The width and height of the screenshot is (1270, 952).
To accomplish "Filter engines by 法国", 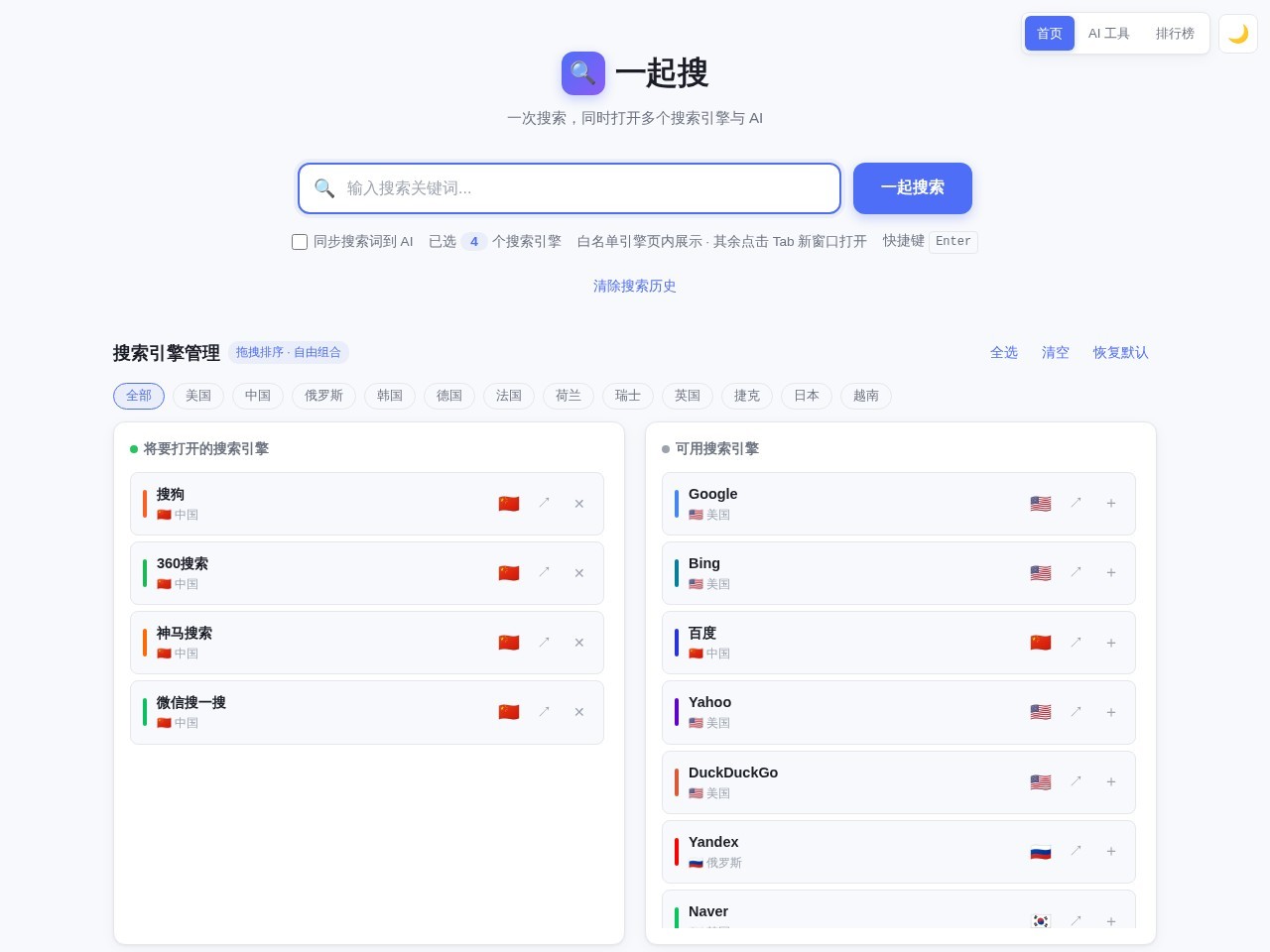I will tap(509, 396).
